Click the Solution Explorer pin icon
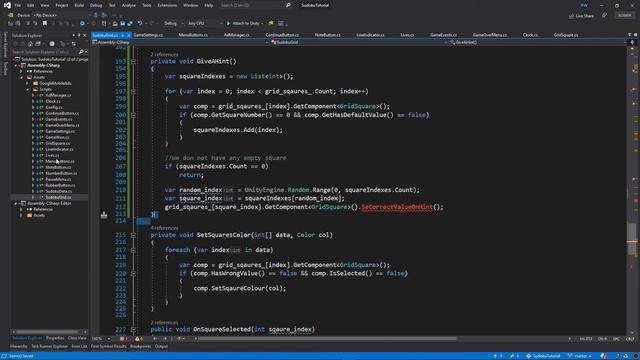640x360 pixels. (79, 36)
